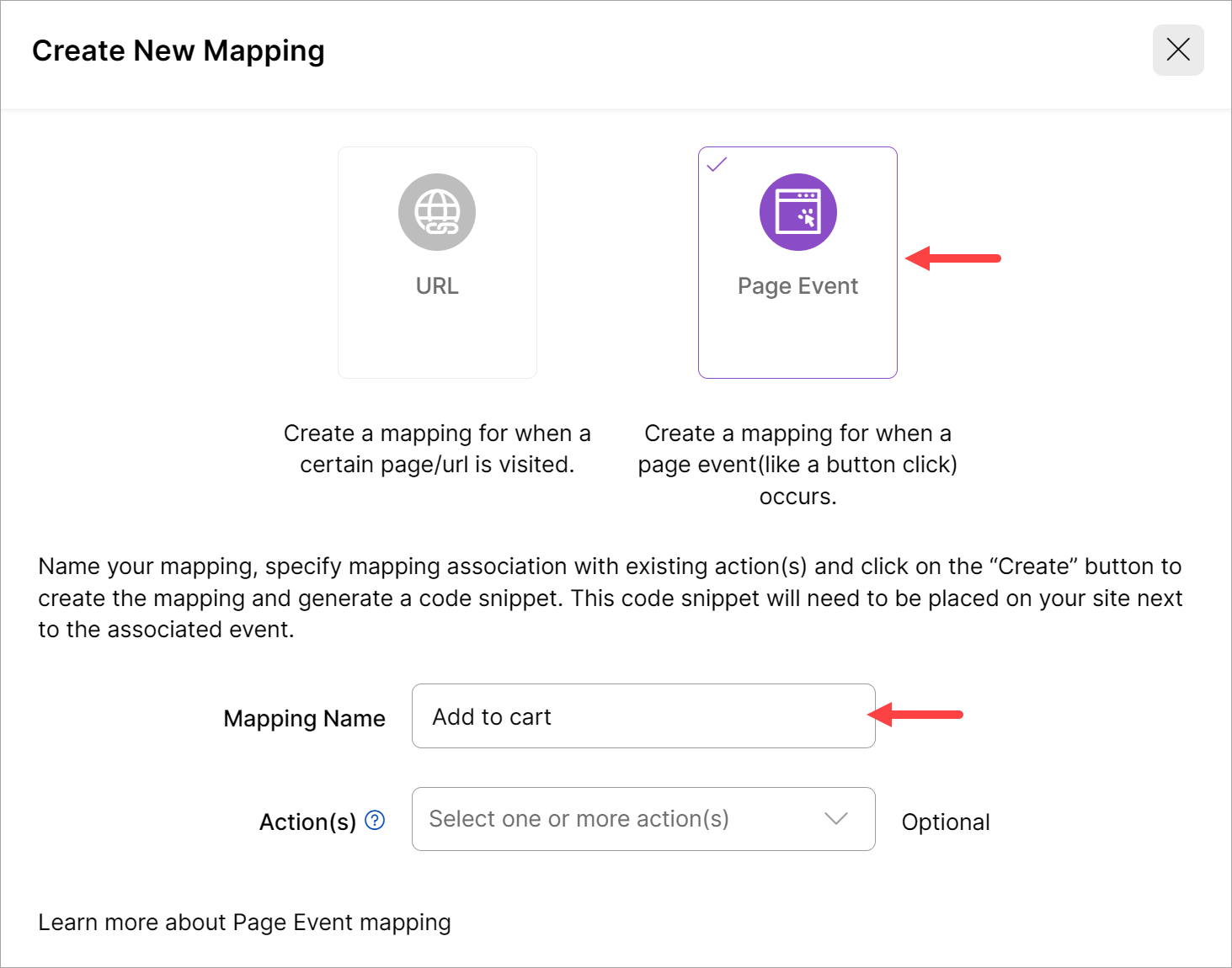The height and width of the screenshot is (968, 1232).
Task: Click the Optional text beside the actions dropdown
Action: (x=946, y=822)
